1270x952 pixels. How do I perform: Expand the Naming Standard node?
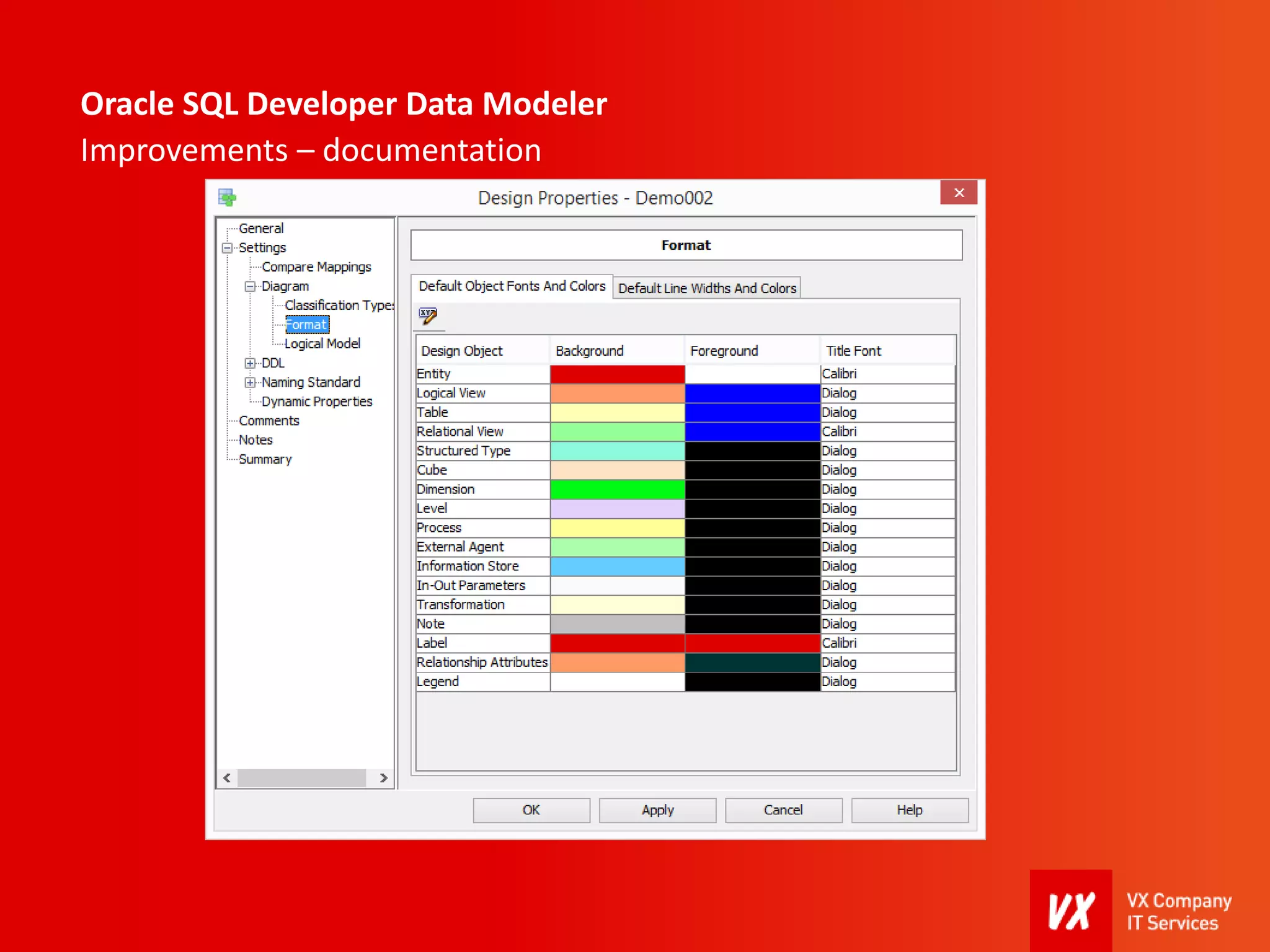point(251,382)
